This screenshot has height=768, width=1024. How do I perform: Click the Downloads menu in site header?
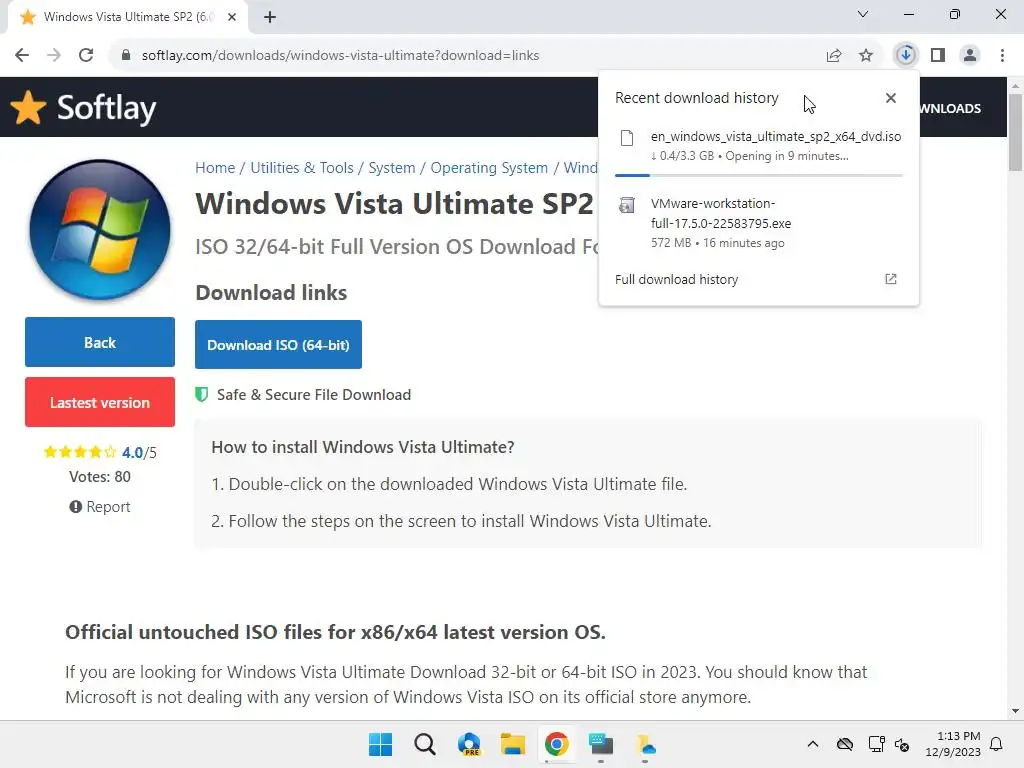pos(950,108)
